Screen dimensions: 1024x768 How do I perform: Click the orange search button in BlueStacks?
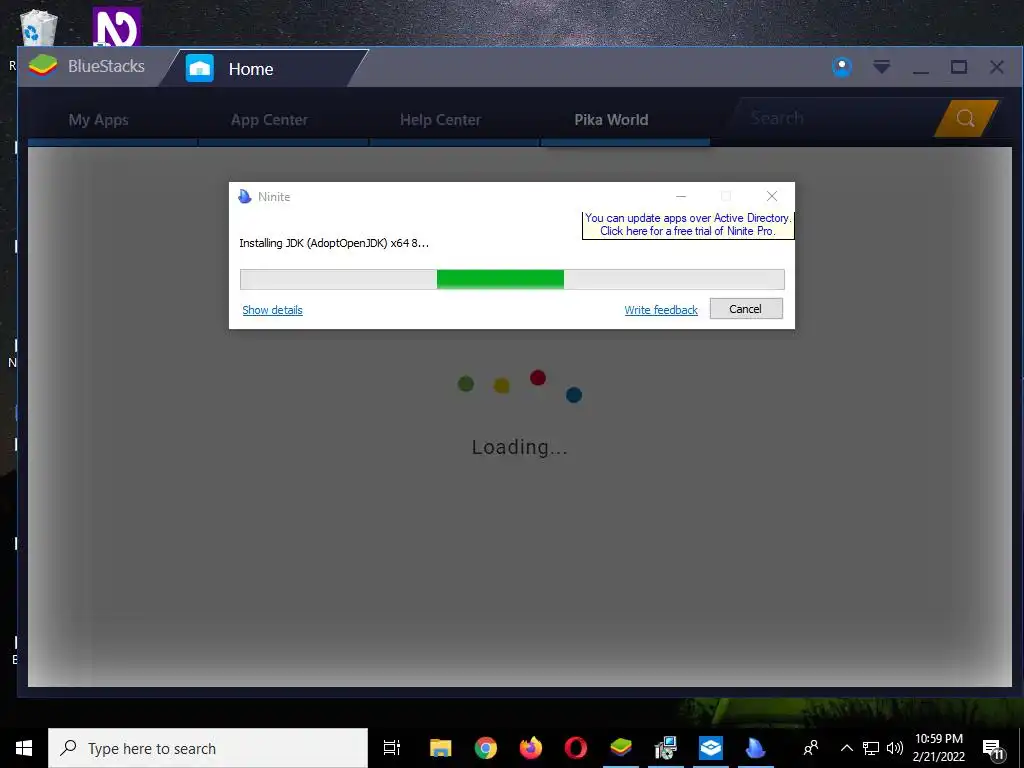point(966,118)
